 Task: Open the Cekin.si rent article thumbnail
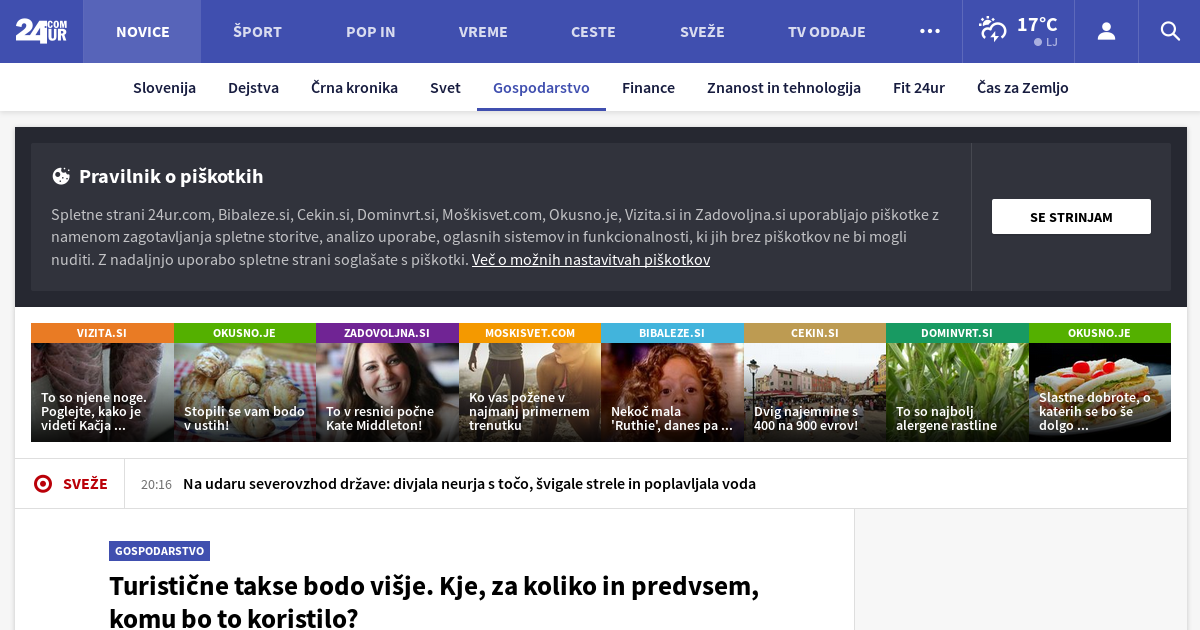(814, 391)
